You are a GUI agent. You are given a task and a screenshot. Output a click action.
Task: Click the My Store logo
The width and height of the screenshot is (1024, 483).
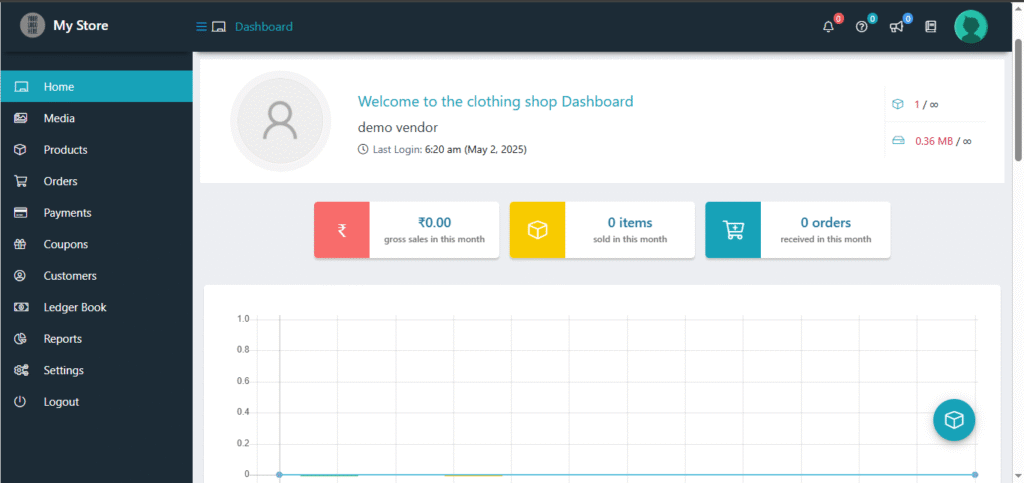coord(33,26)
